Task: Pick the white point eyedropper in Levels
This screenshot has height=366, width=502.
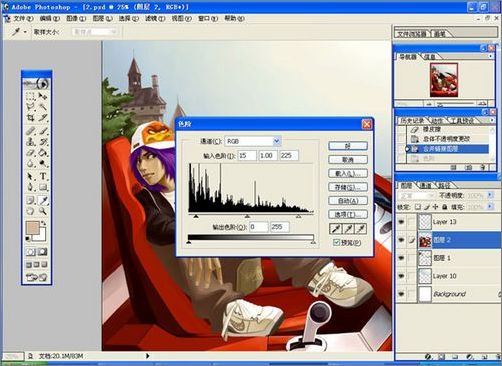Action: coord(361,229)
